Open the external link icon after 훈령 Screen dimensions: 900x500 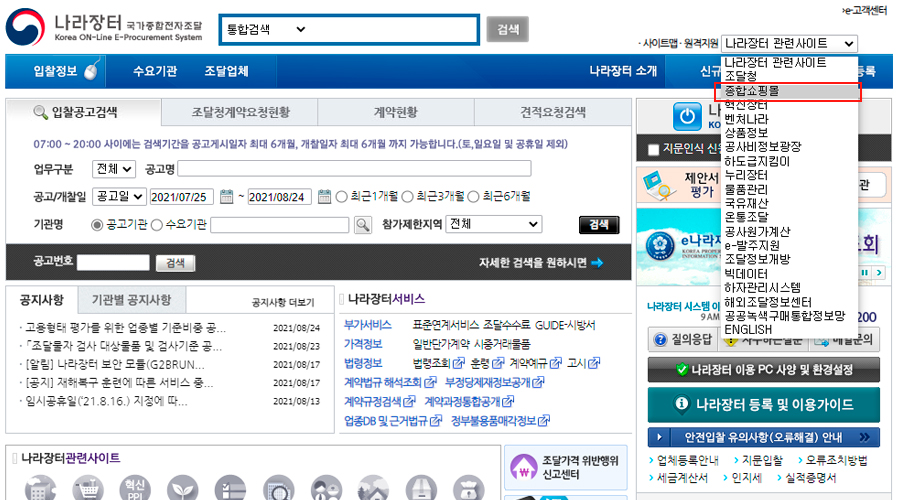click(498, 363)
